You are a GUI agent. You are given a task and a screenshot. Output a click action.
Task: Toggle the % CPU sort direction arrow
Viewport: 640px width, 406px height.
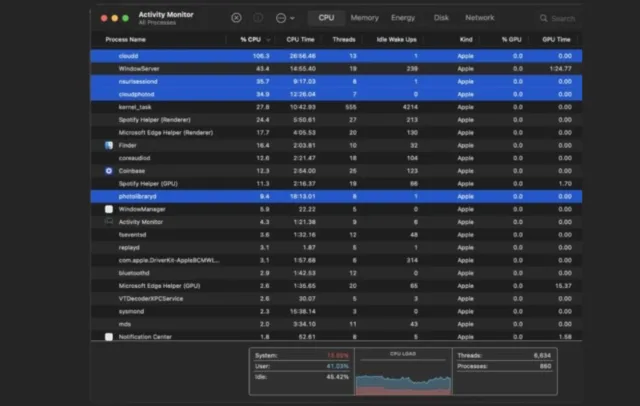point(268,40)
